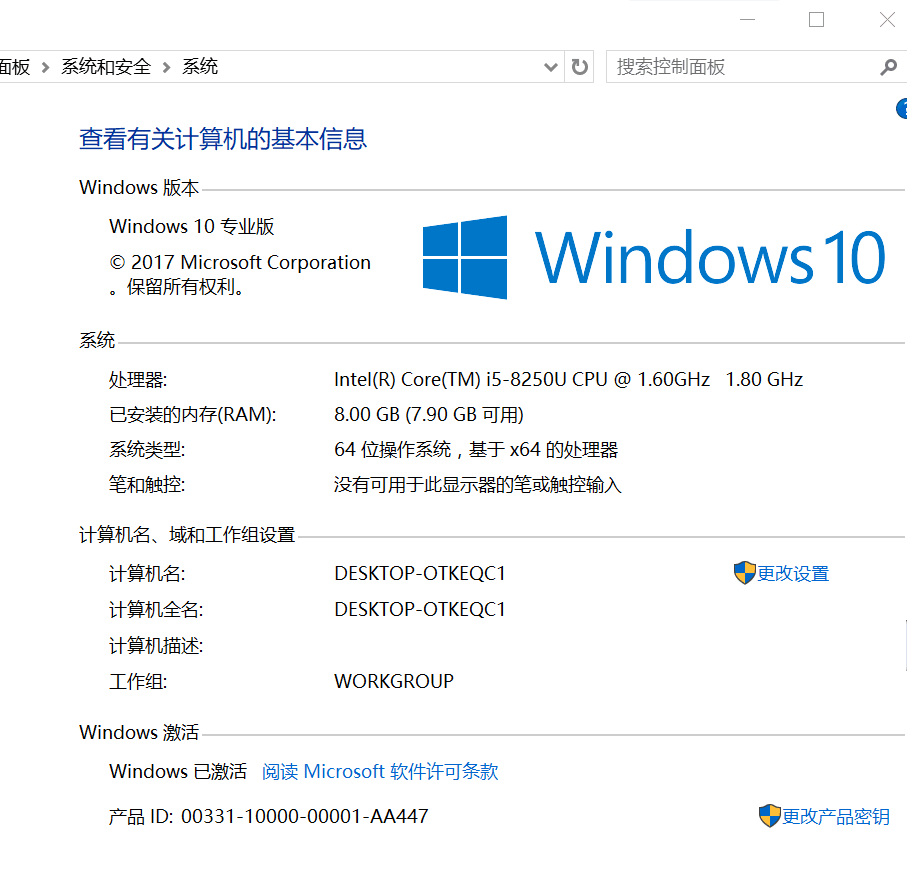Maximize the system window

(817, 20)
